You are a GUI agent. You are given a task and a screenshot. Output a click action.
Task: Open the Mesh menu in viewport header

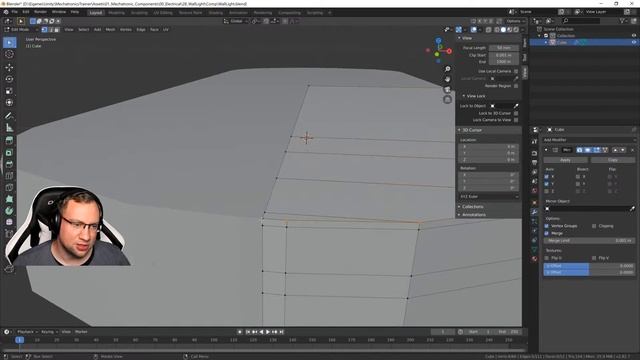(x=110, y=30)
